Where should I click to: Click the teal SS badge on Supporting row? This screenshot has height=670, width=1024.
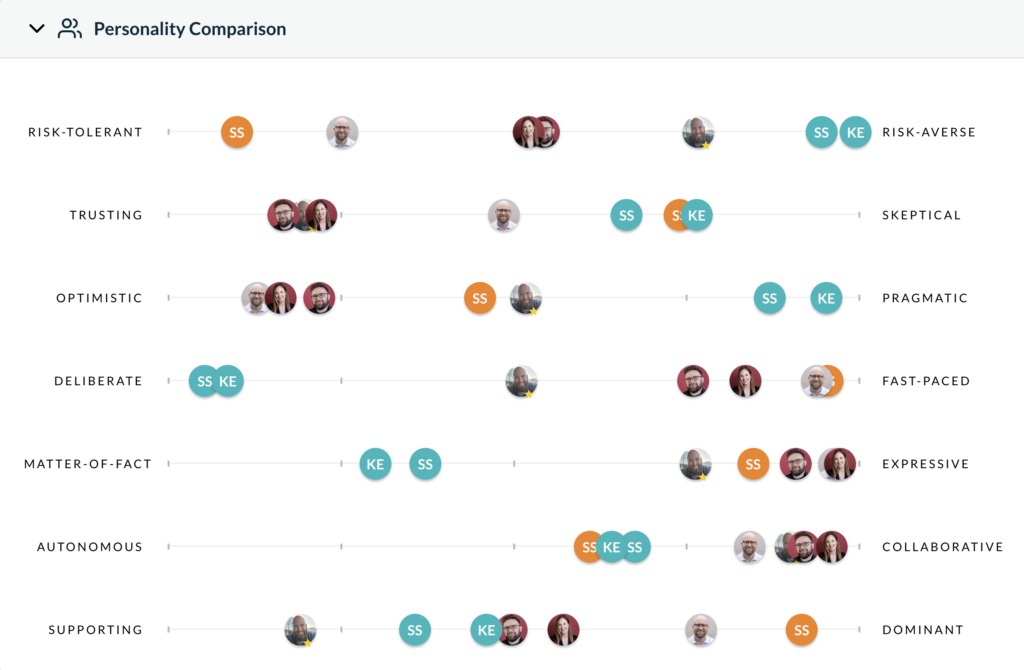pos(415,630)
